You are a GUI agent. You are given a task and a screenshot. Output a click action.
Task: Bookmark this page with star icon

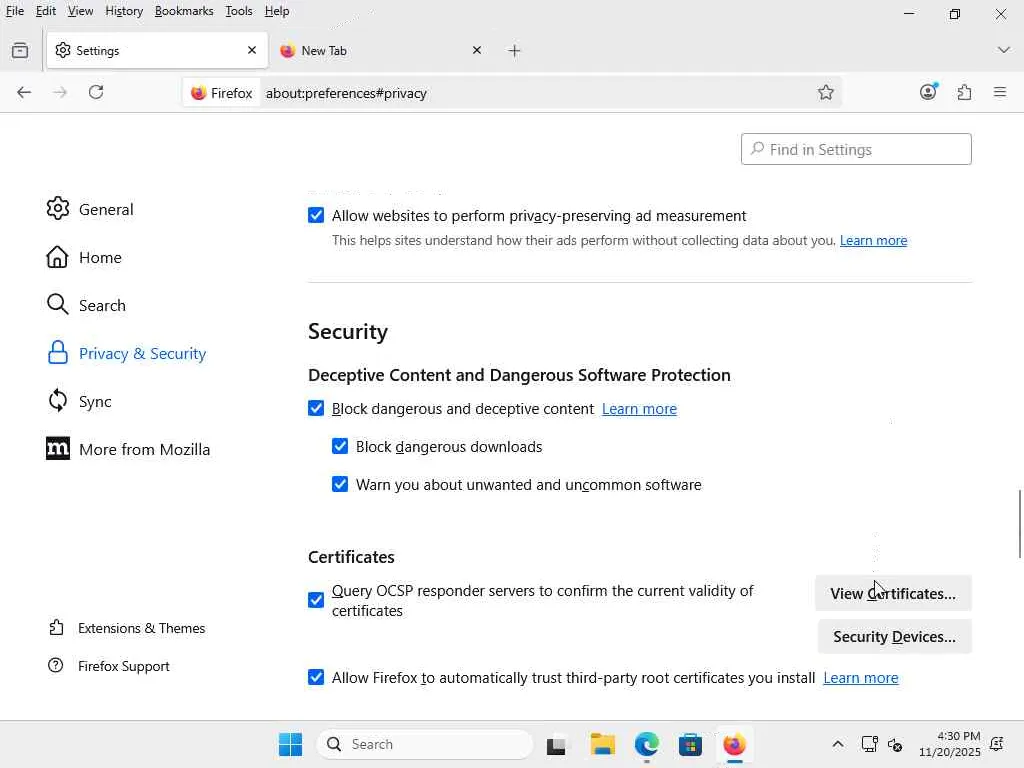point(826,92)
